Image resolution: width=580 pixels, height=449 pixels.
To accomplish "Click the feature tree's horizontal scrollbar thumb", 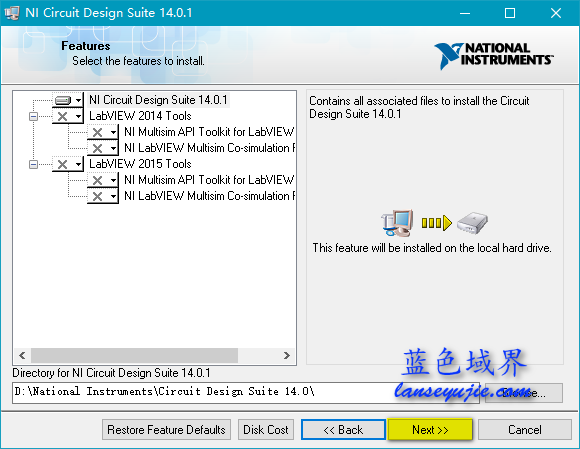I will (x=134, y=355).
